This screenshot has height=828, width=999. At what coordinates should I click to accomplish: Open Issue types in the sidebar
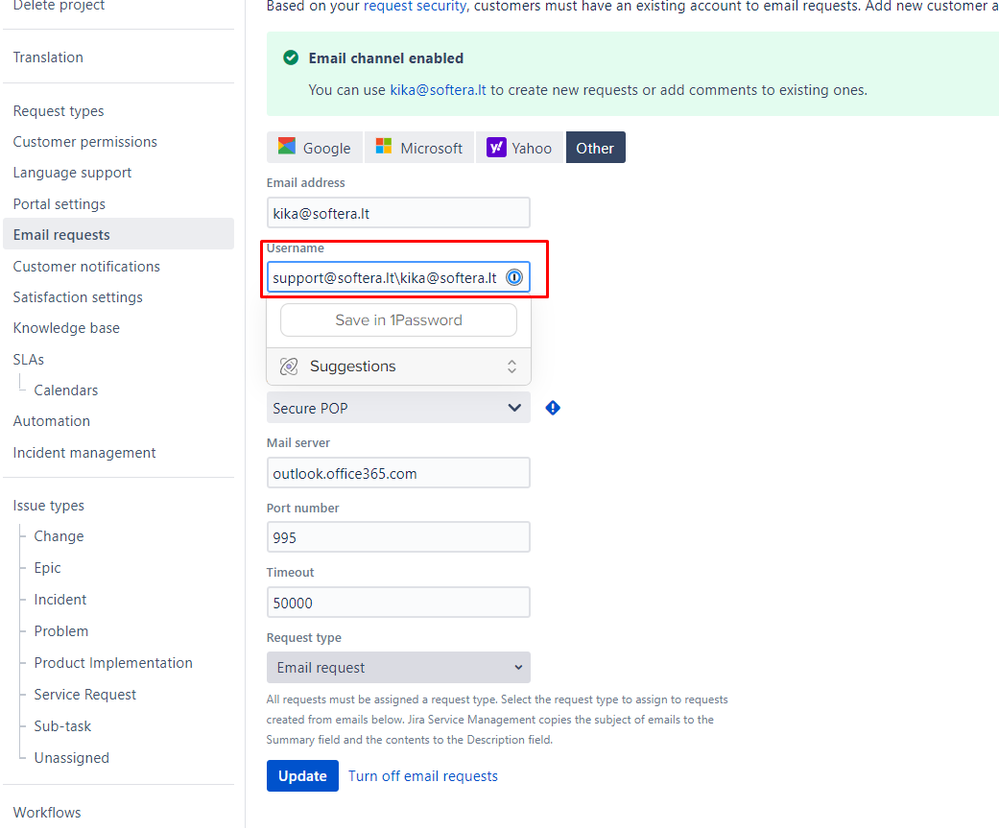pos(48,506)
